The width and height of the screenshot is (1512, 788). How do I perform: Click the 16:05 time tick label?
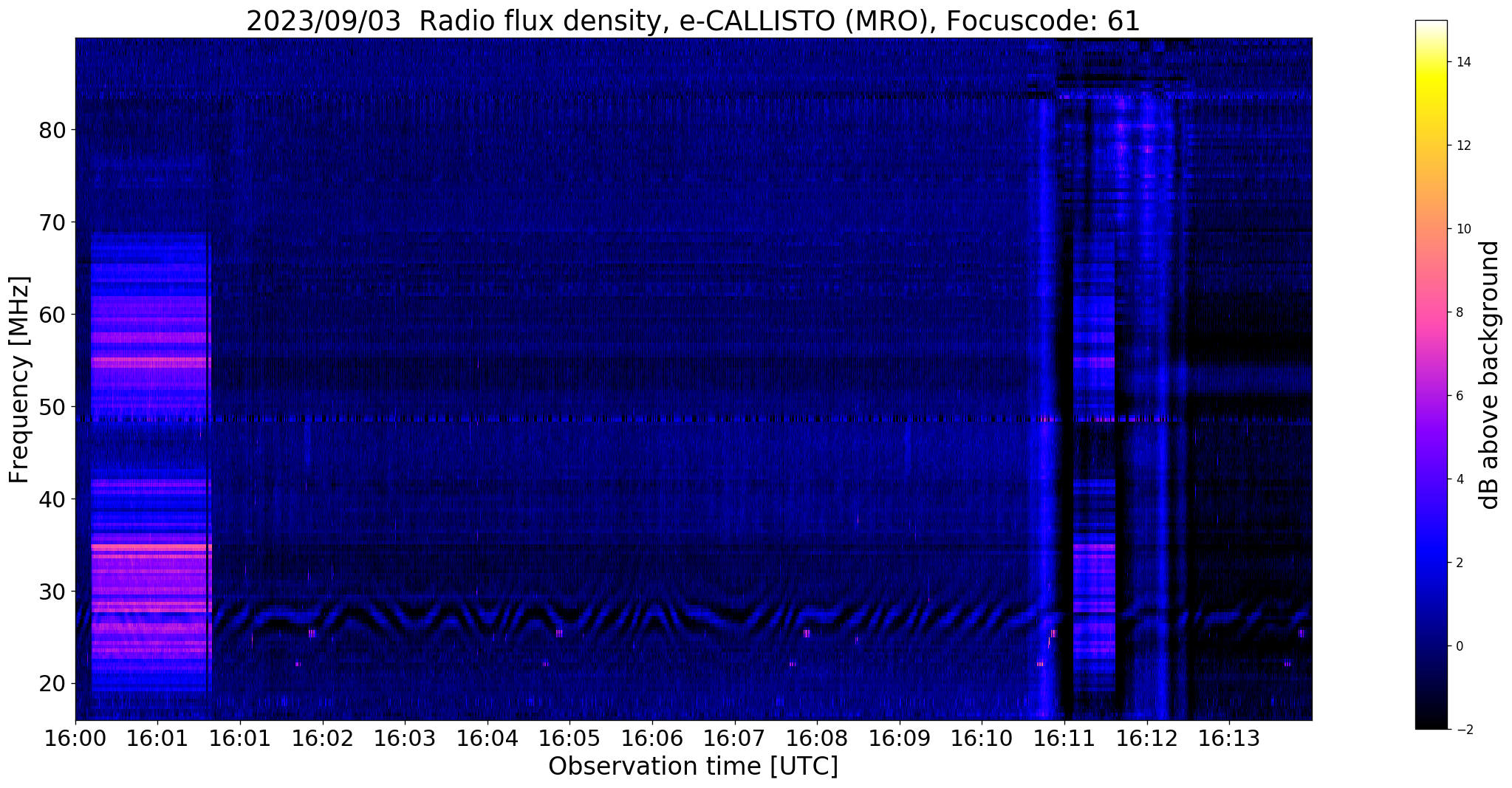(569, 738)
